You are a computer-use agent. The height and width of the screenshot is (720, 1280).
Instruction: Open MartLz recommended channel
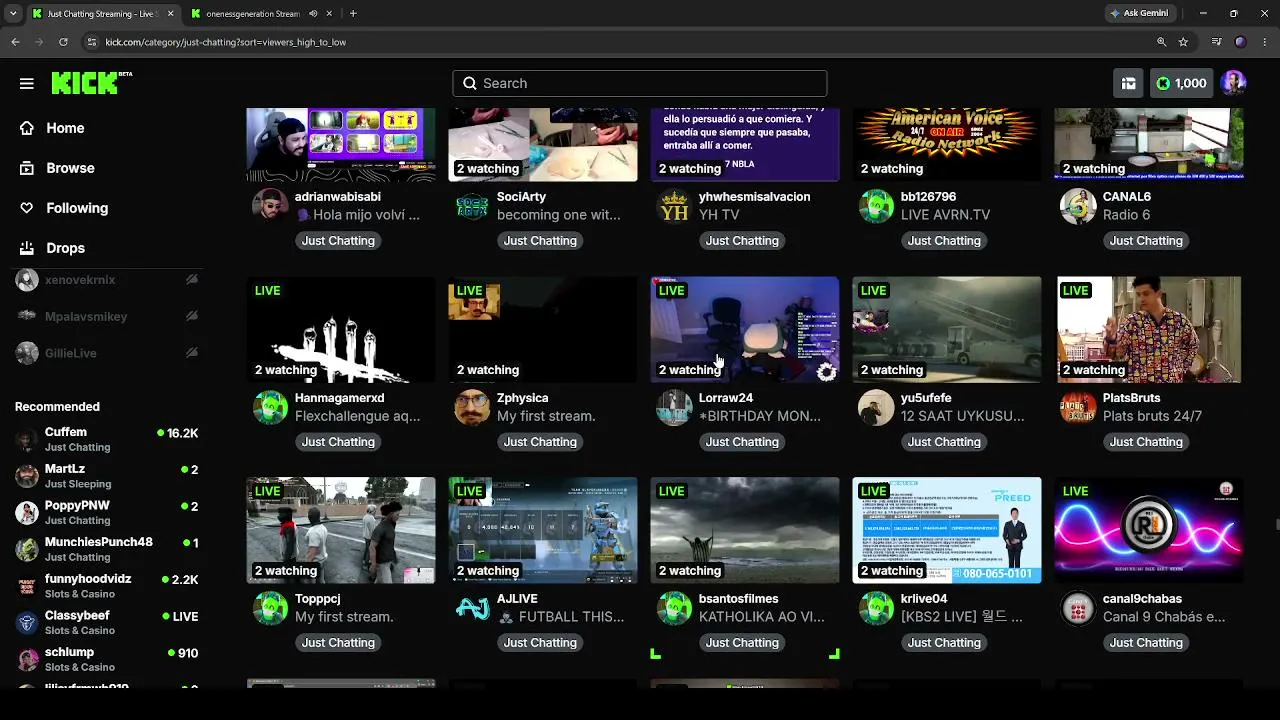[107, 476]
